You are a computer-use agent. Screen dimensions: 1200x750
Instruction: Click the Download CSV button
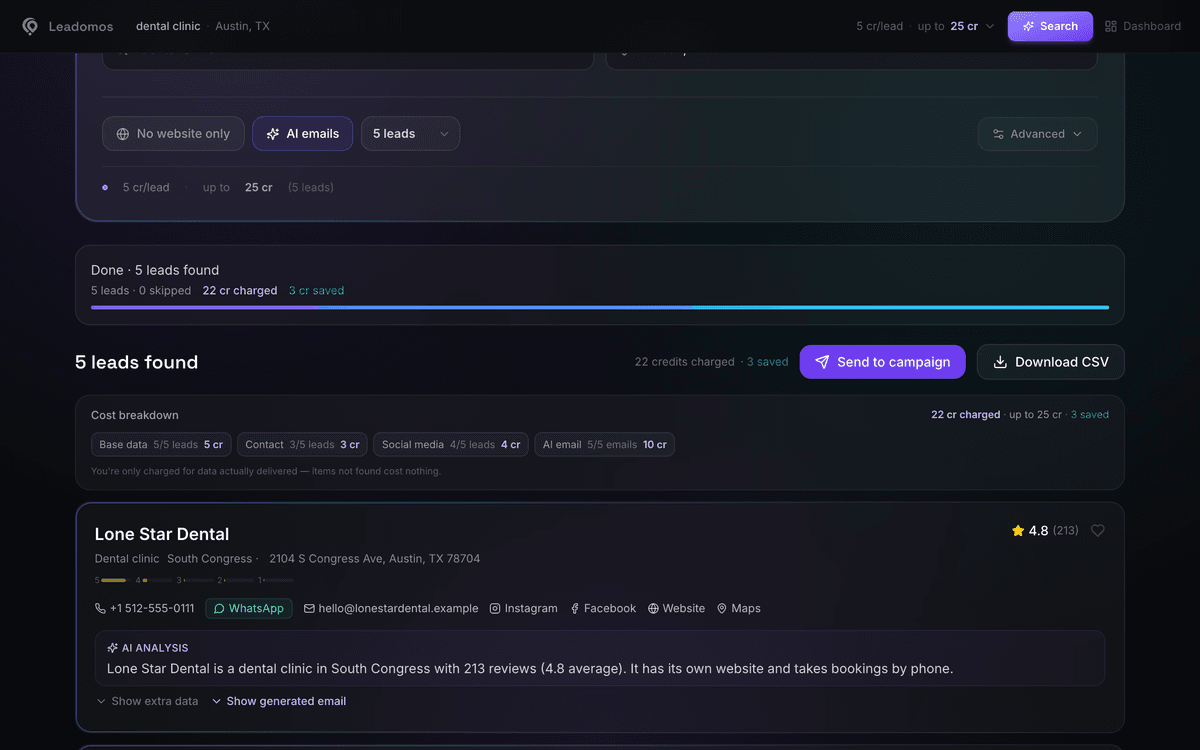(x=1051, y=362)
